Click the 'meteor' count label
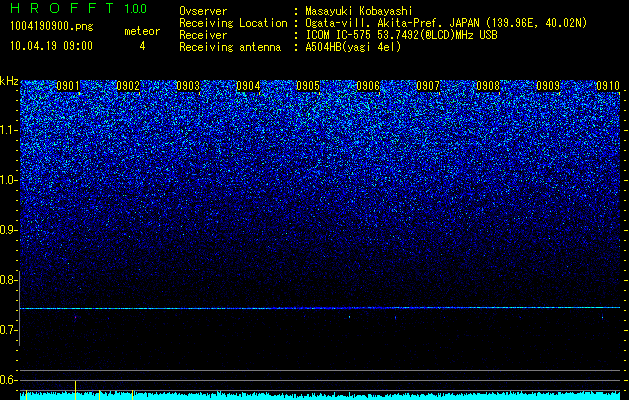The width and height of the screenshot is (629, 400). point(142,31)
